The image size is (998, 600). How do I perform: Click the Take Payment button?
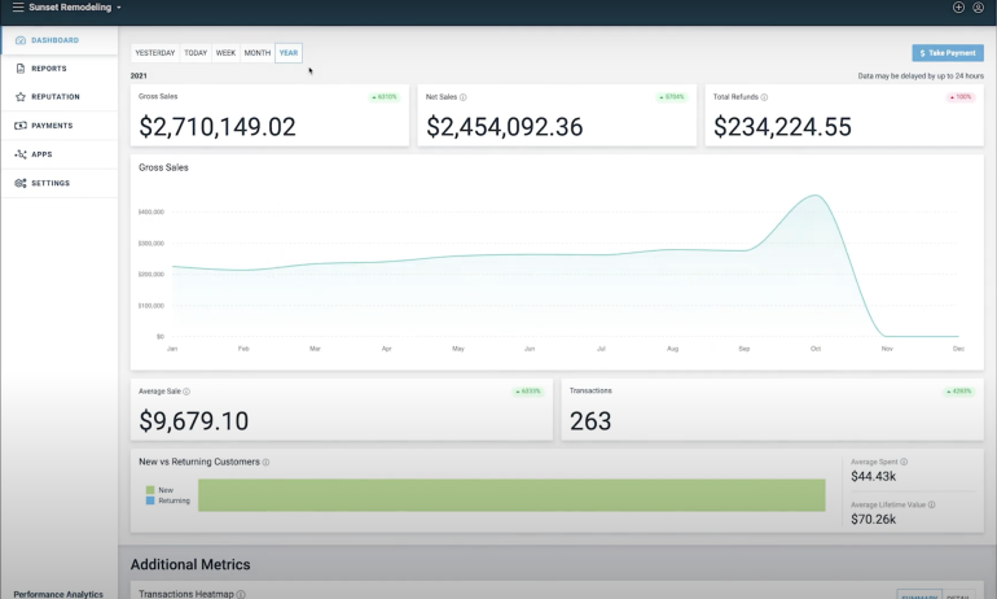pyautogui.click(x=946, y=53)
